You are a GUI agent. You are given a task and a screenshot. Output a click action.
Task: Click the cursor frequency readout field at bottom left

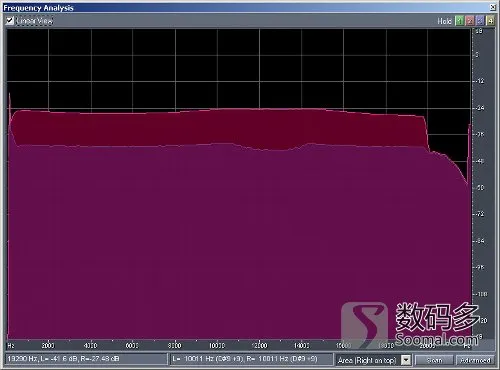click(86, 359)
